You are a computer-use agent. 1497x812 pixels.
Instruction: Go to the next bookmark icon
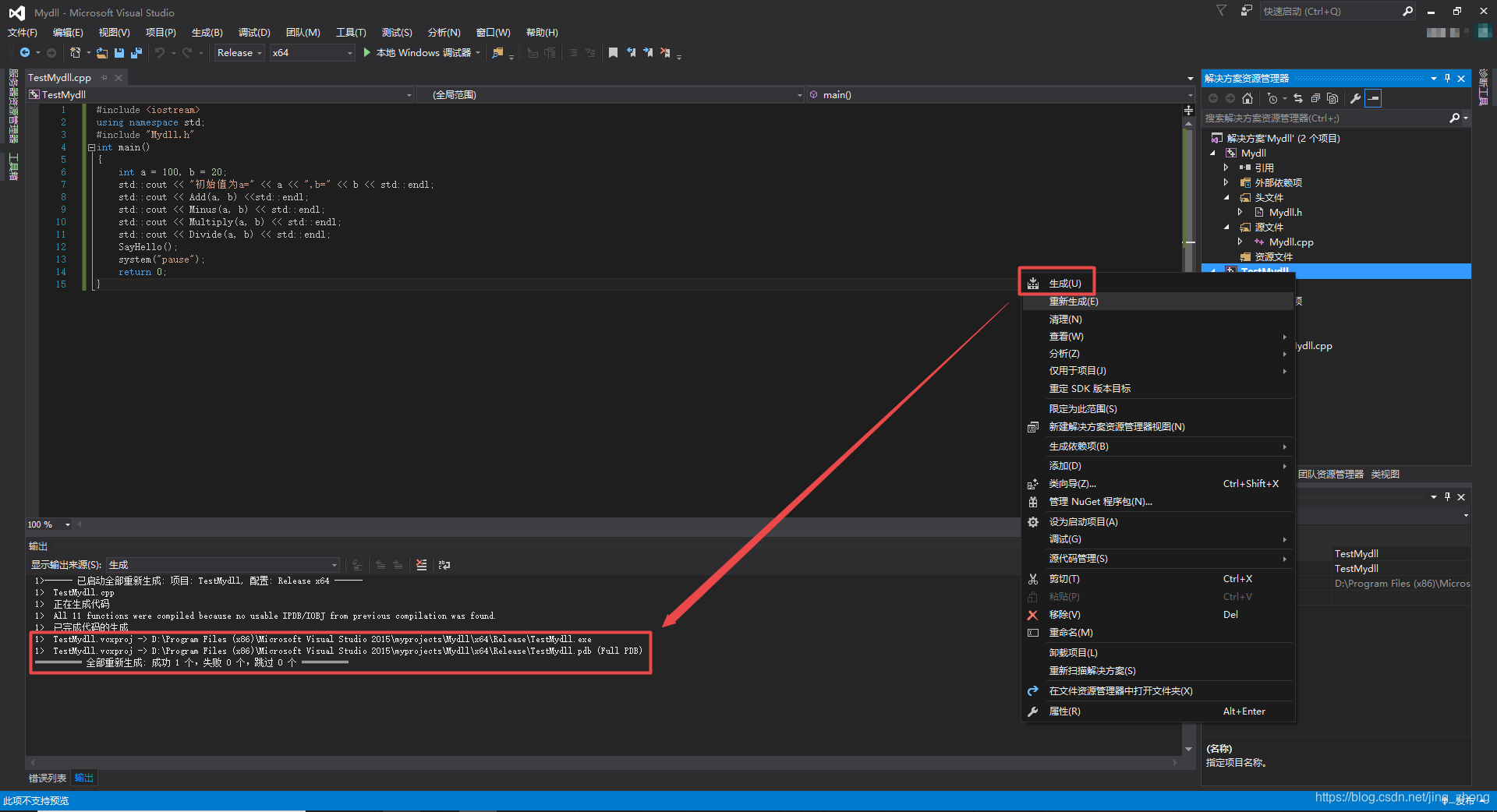(x=648, y=52)
